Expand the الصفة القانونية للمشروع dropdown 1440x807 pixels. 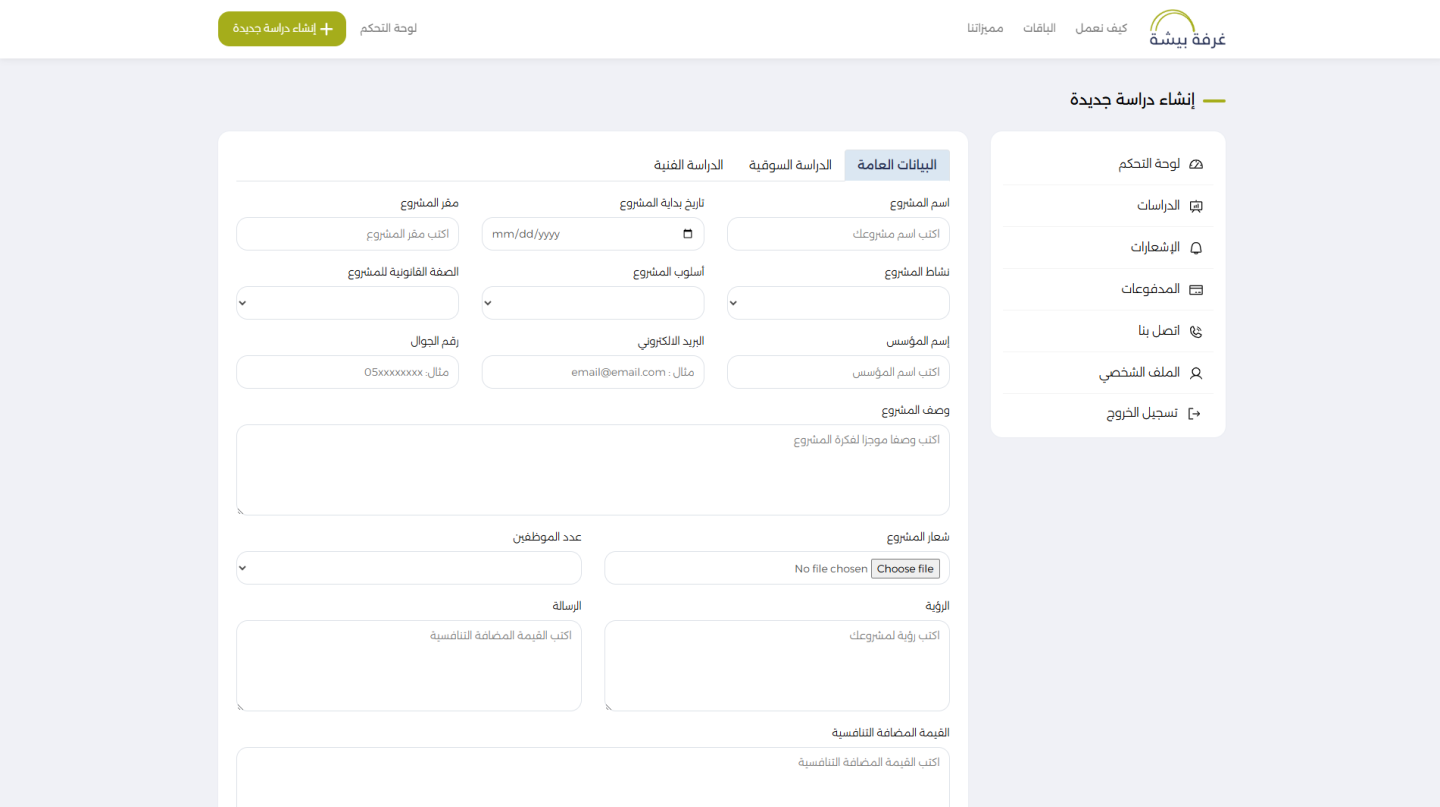(347, 303)
